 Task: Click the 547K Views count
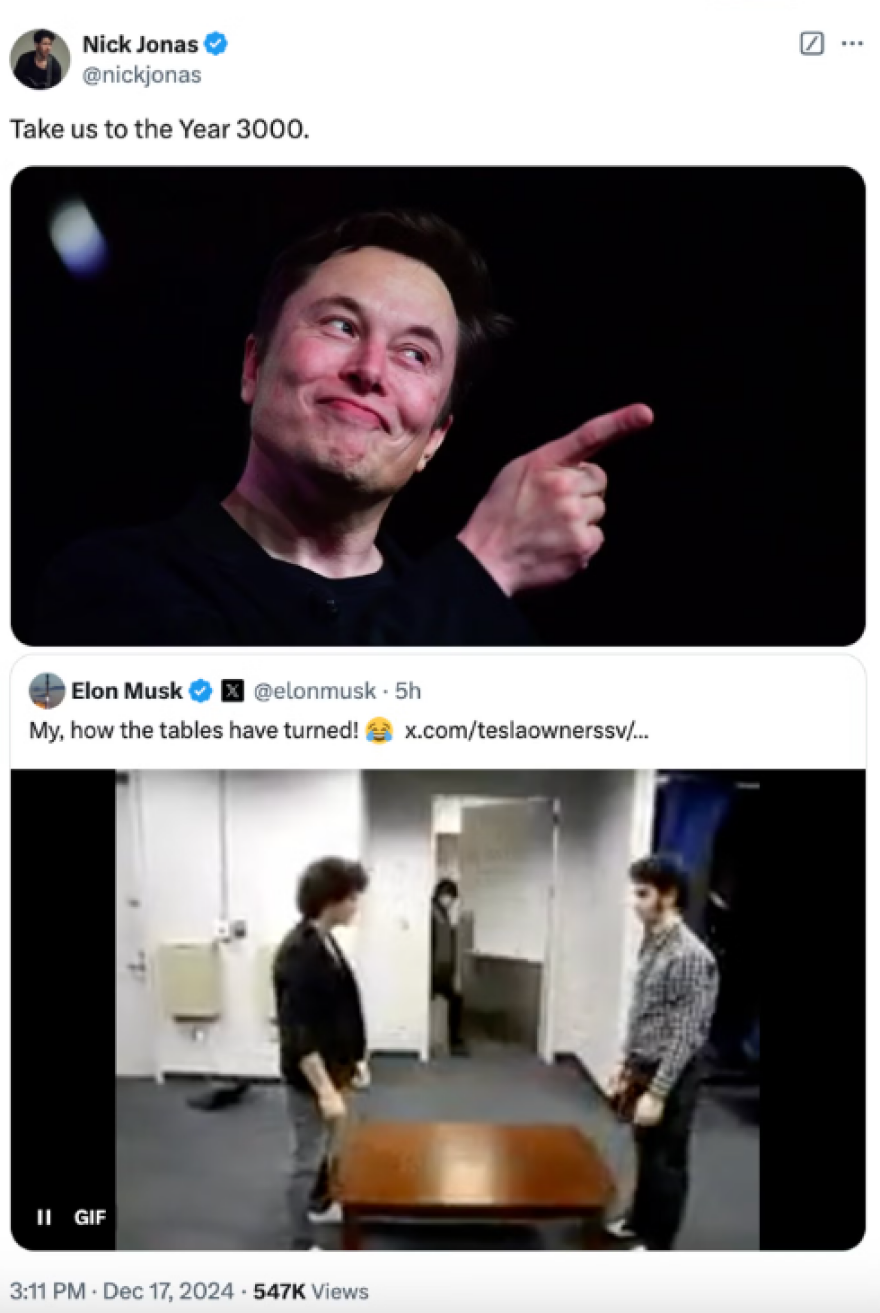coord(311,1291)
